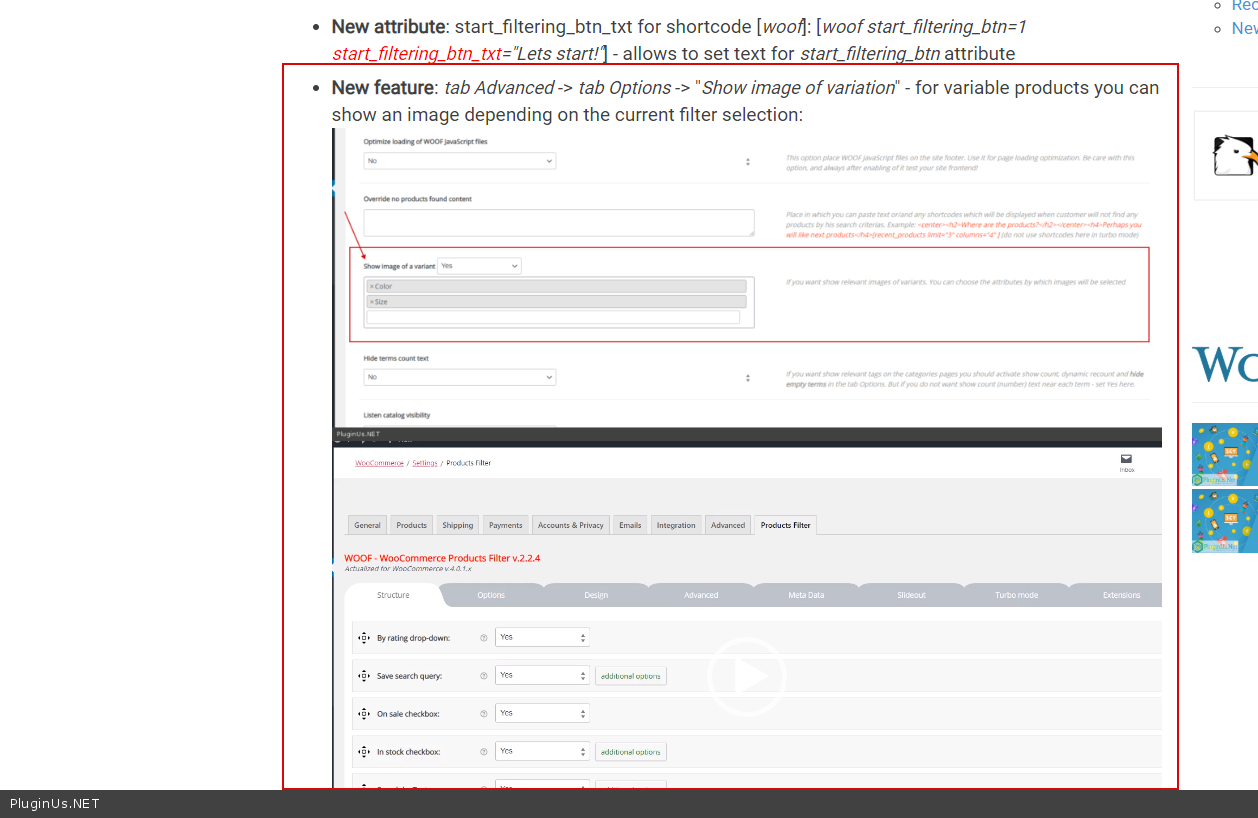This screenshot has width=1258, height=818.
Task: Select the Accounts & Privacy tab
Action: 571,525
